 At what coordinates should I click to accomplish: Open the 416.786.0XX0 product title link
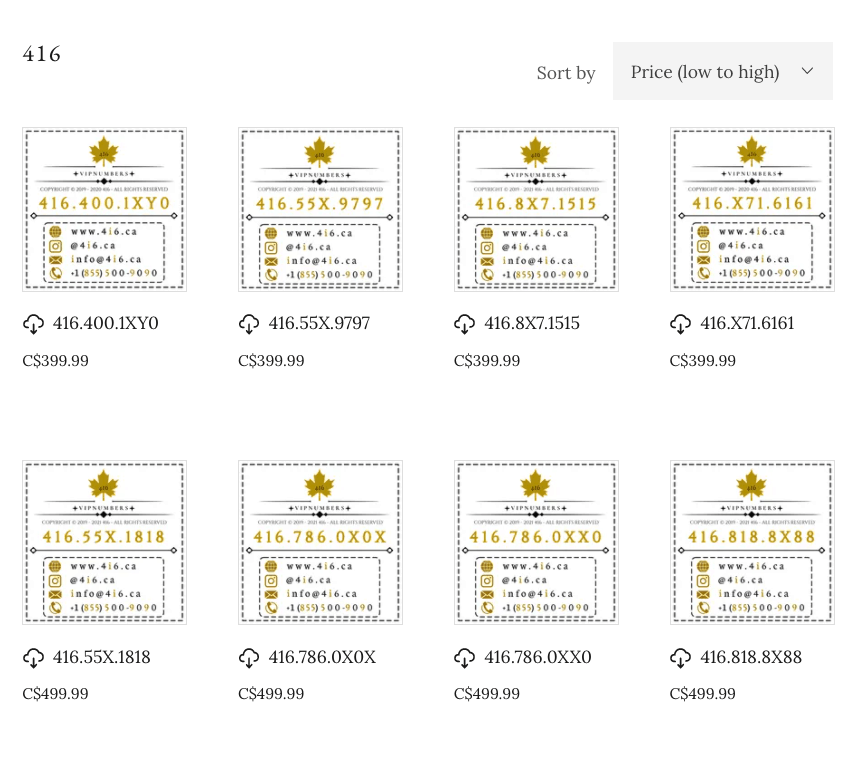(538, 658)
